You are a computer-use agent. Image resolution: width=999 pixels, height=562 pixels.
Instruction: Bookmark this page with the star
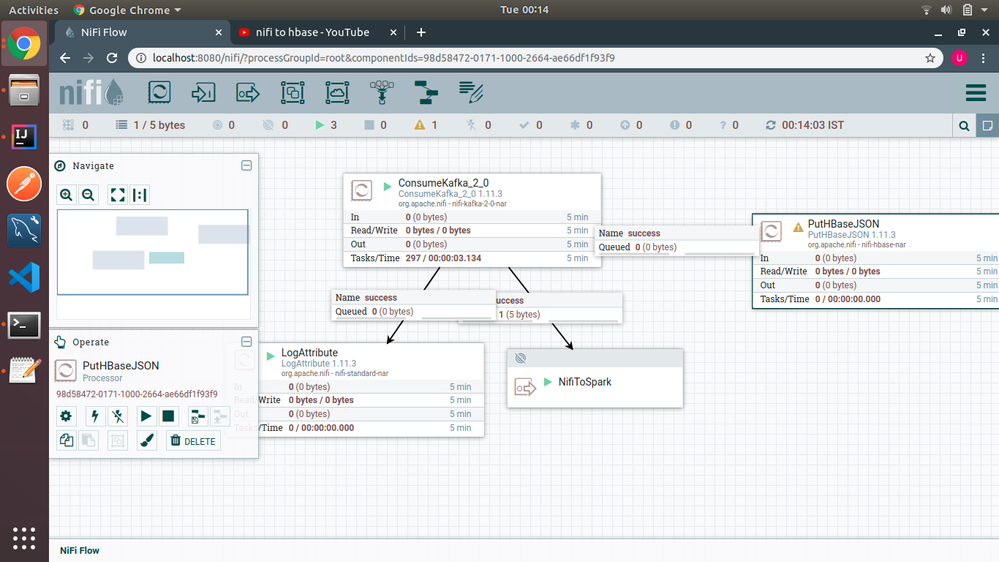pos(930,58)
